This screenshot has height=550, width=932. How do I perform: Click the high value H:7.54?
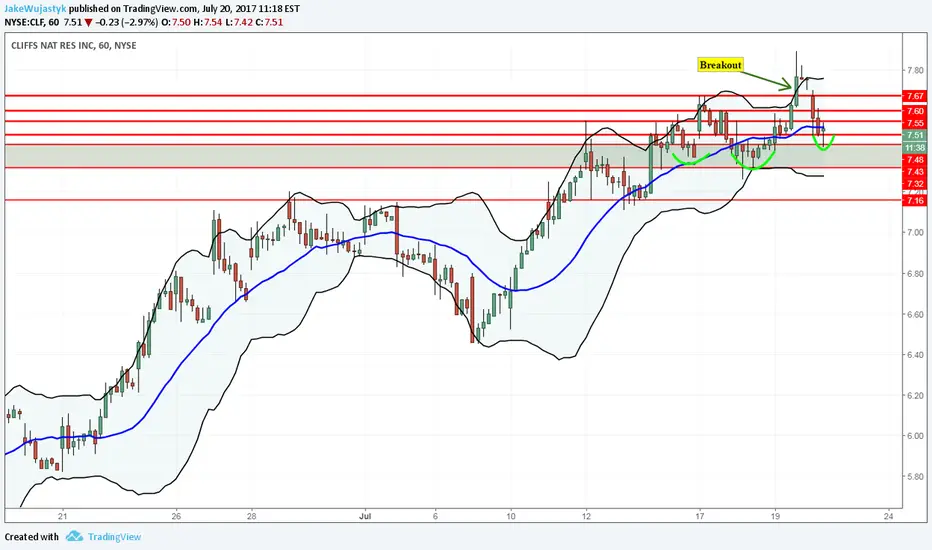point(207,23)
